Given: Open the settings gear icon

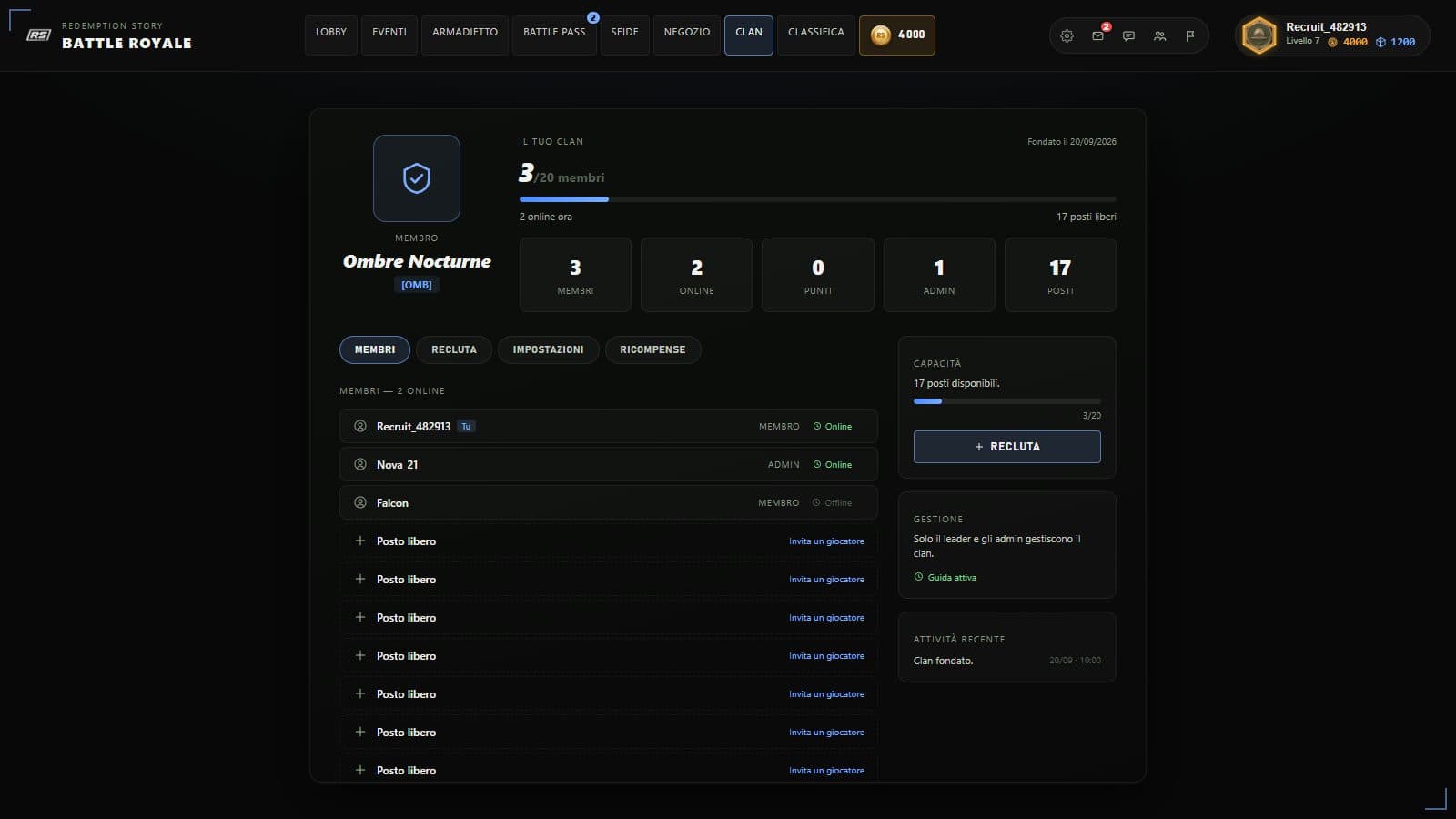Looking at the screenshot, I should pyautogui.click(x=1067, y=36).
